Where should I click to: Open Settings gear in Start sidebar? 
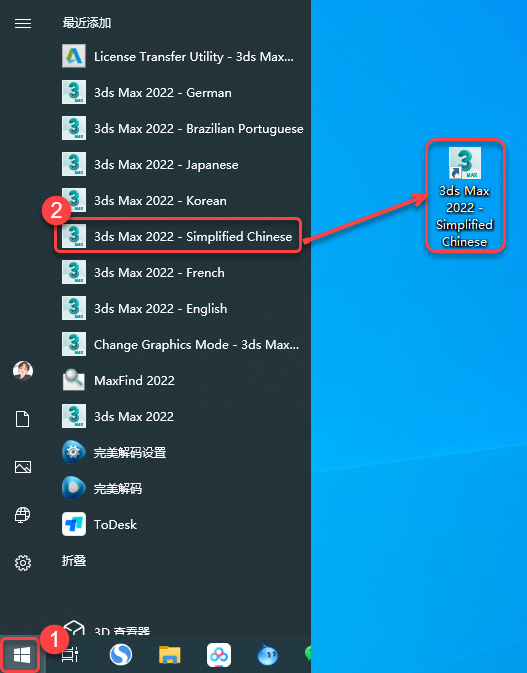23,562
